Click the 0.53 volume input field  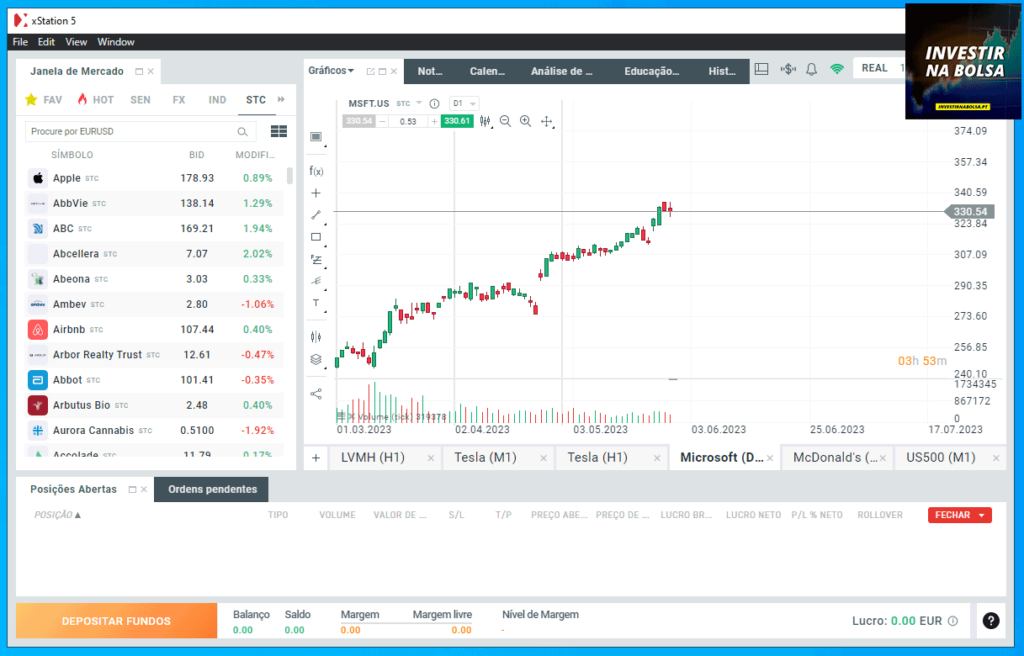tap(408, 121)
